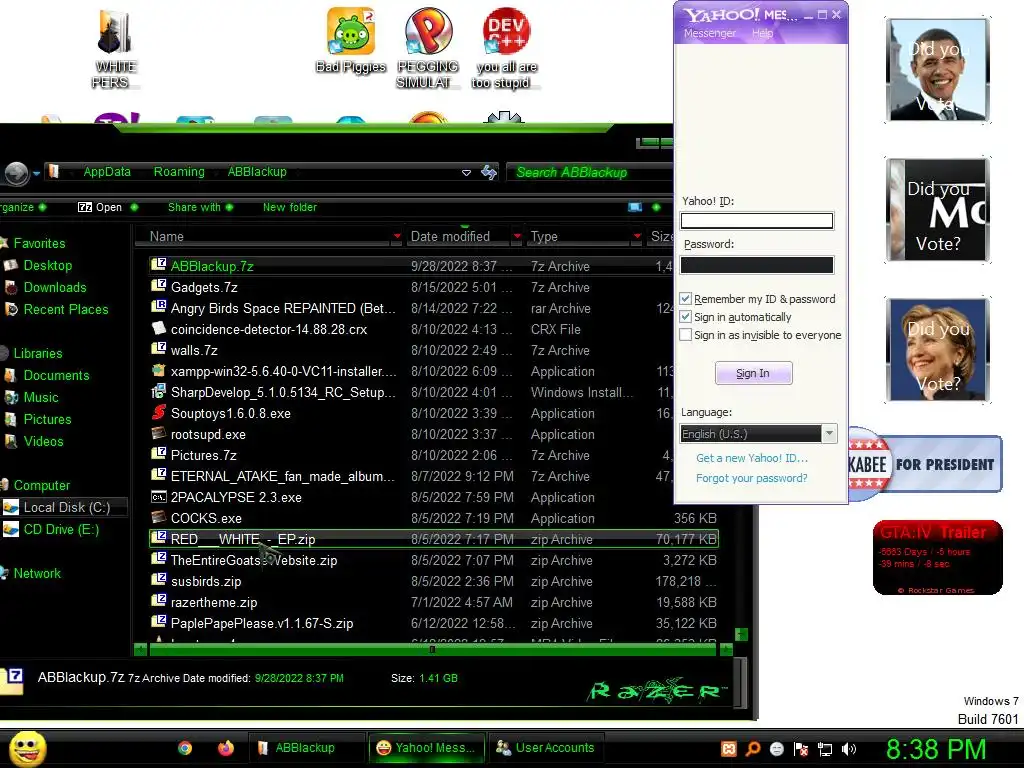The image size is (1024, 768).
Task: Click the 2PACALYPSE 2.3.exe file icon
Action: pyautogui.click(x=159, y=497)
